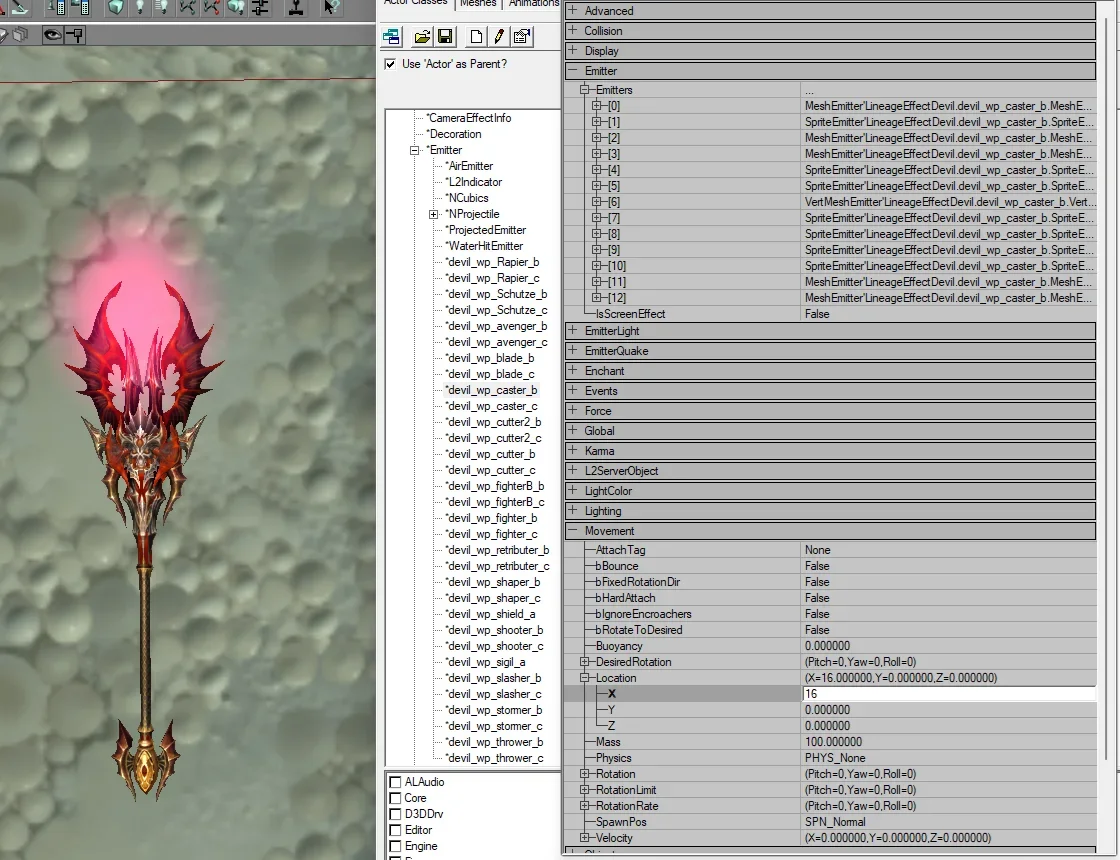This screenshot has width=1120, height=860.
Task: Click the bHardAttach property row
Action: click(830, 598)
